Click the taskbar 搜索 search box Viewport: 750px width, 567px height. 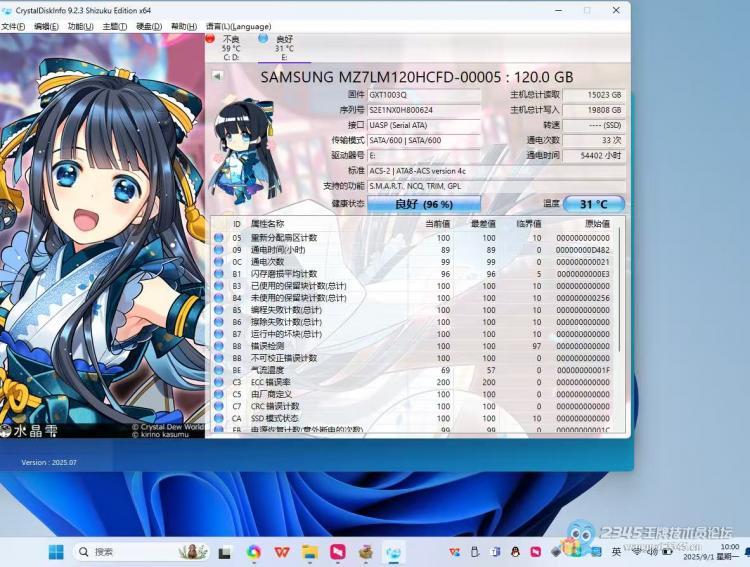coord(142,552)
